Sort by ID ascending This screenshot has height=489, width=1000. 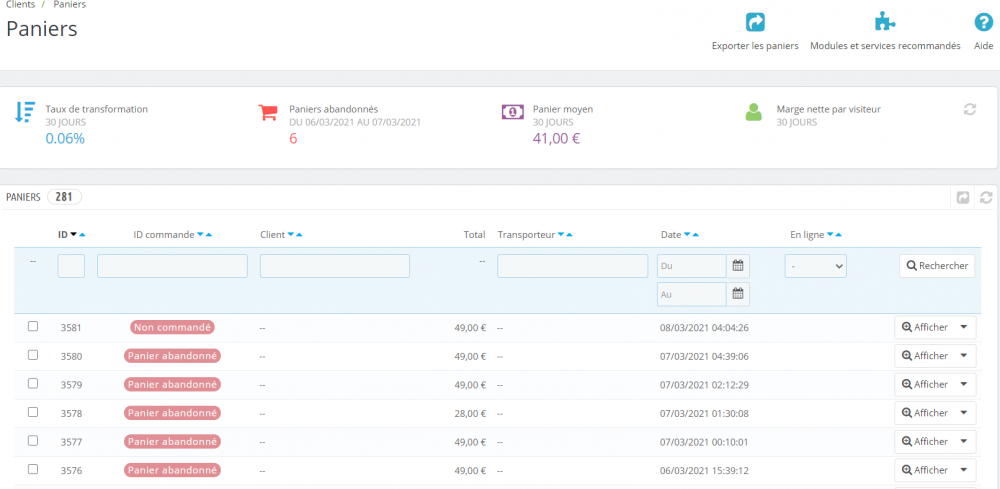coord(82,235)
